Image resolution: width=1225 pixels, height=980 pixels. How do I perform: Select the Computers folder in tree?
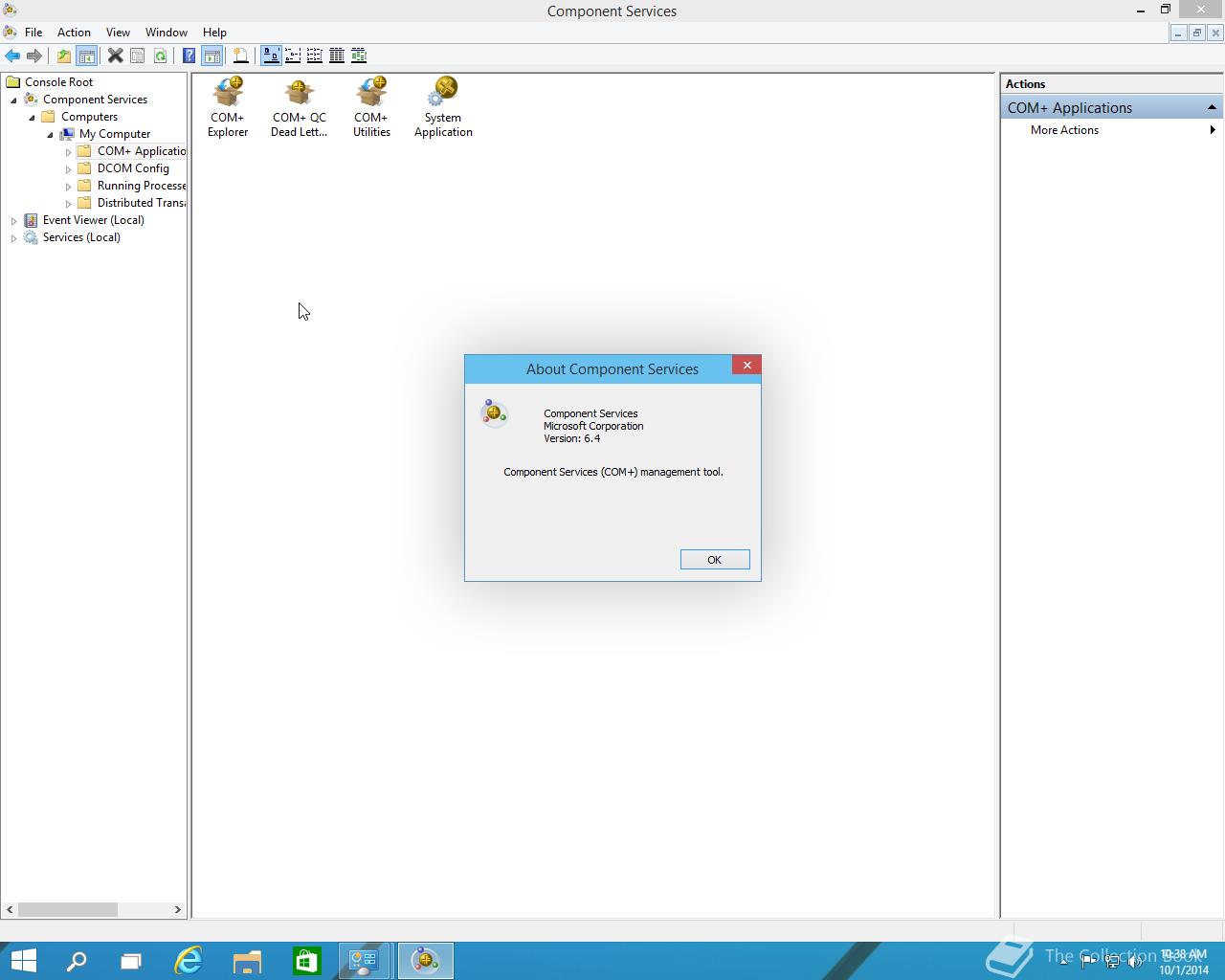(89, 117)
